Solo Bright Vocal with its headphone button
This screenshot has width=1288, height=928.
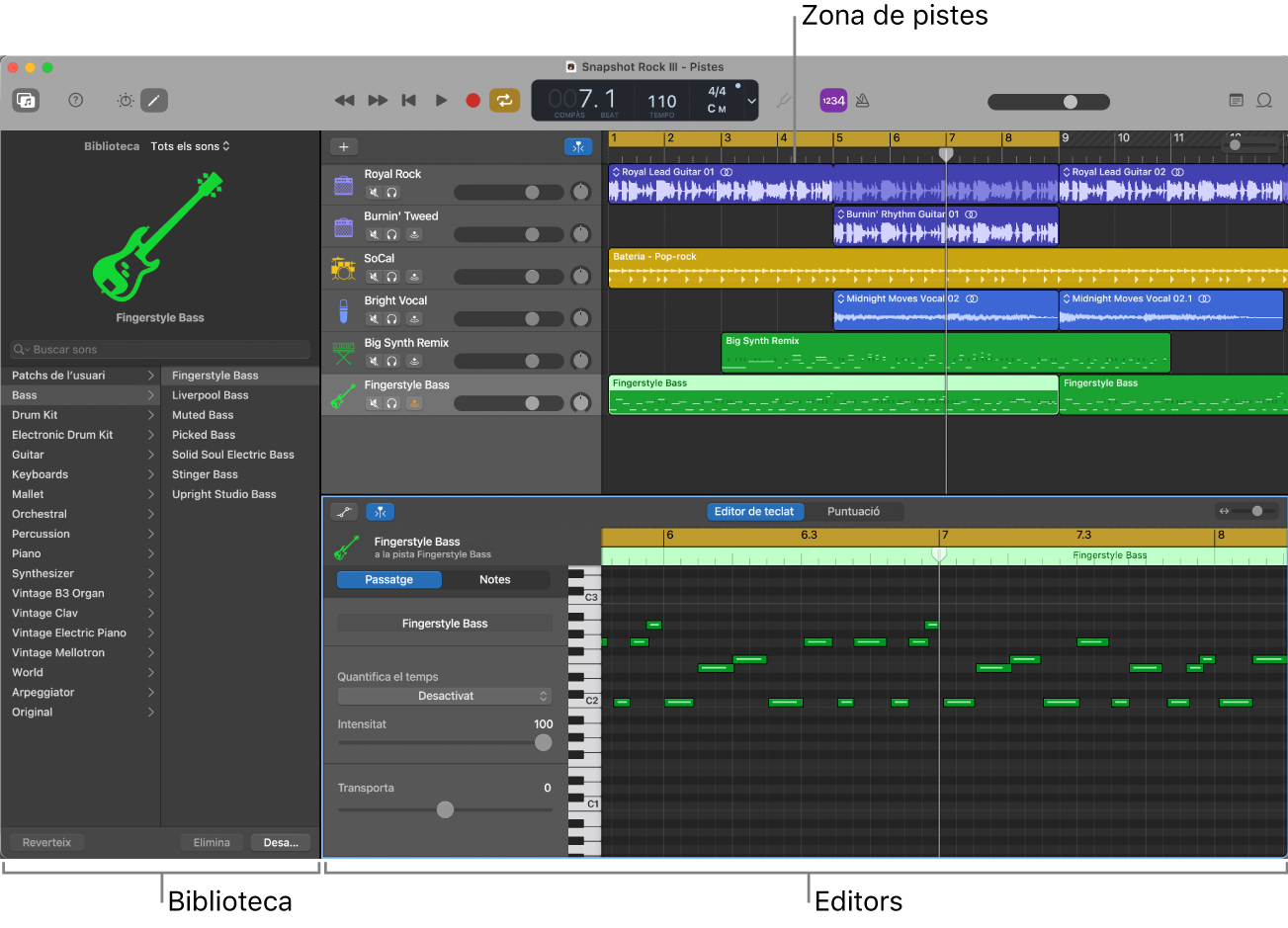[391, 318]
